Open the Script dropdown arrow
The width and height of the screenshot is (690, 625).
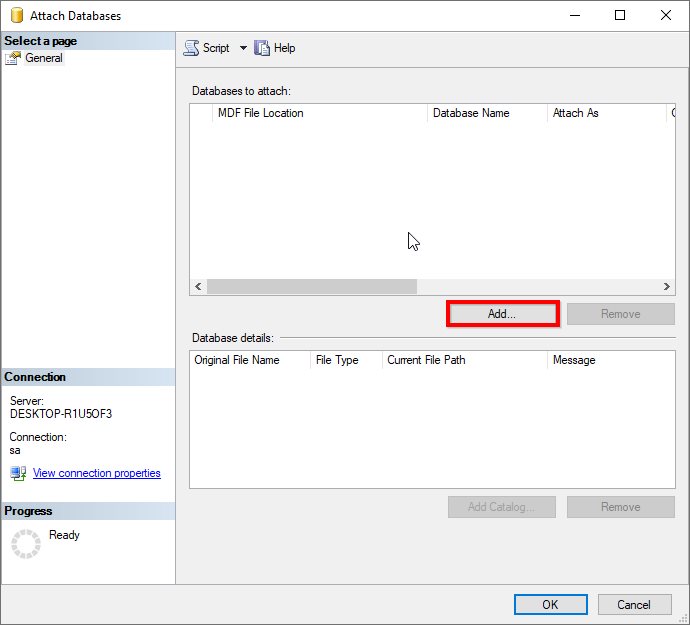[x=243, y=48]
